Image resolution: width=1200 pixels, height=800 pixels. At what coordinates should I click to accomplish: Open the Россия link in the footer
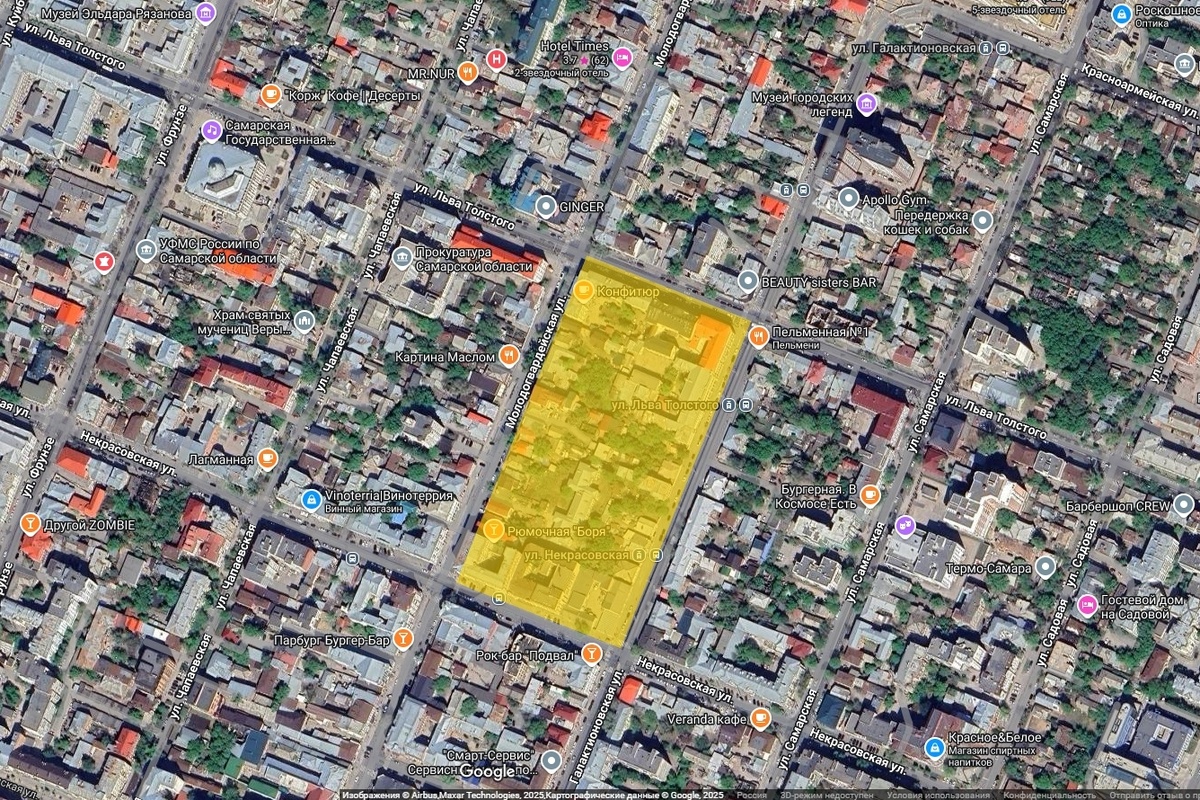751,795
